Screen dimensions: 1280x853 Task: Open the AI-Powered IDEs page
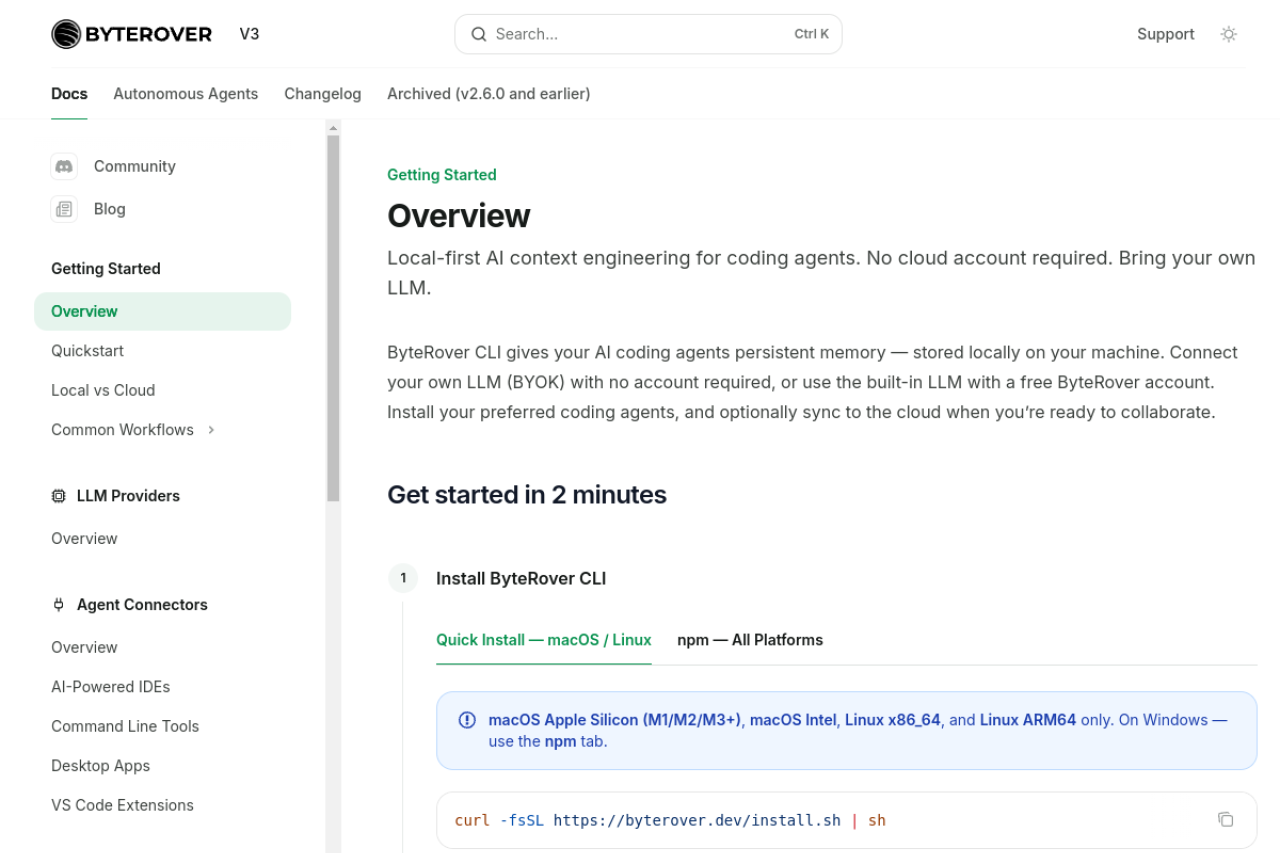[x=111, y=687]
